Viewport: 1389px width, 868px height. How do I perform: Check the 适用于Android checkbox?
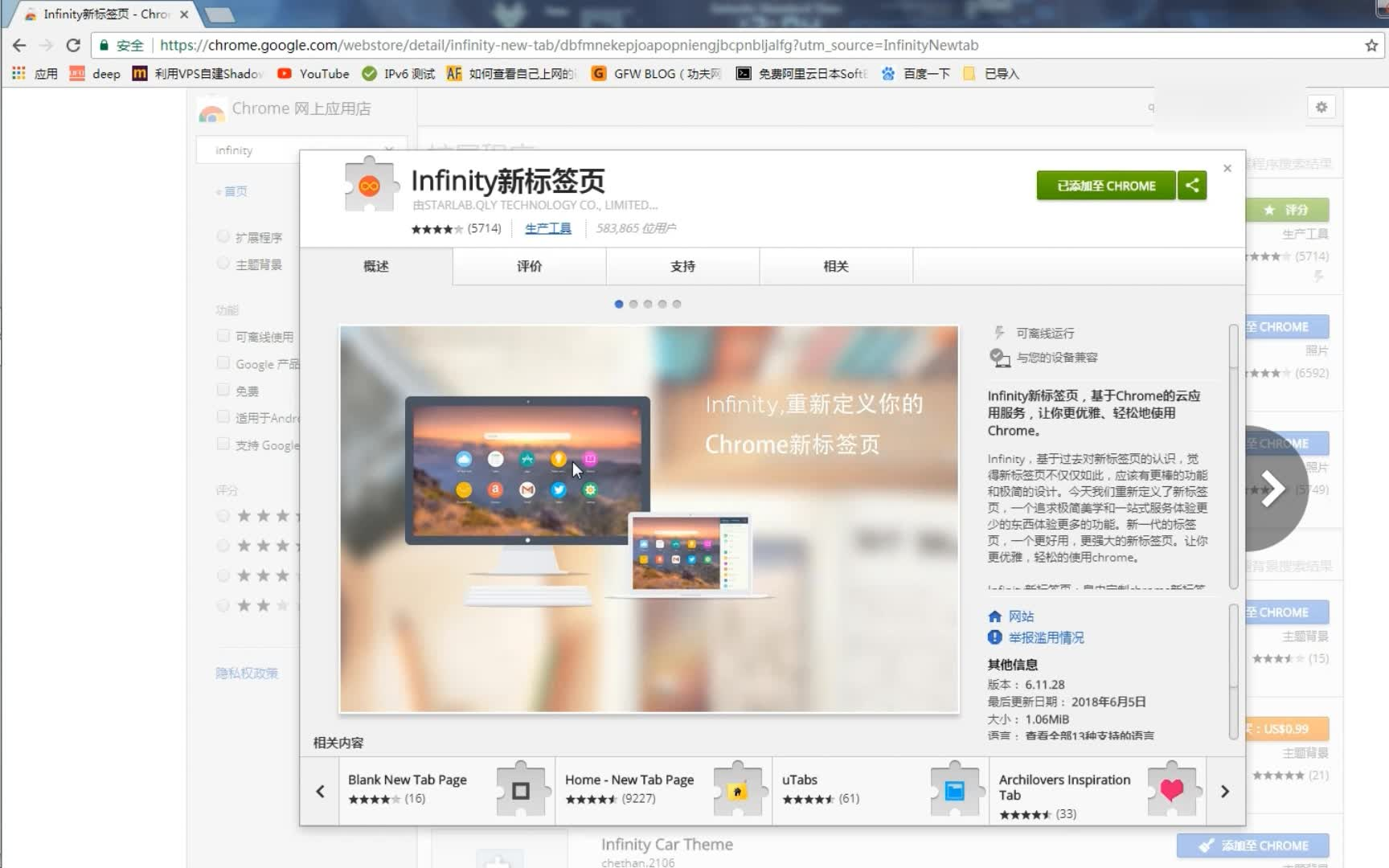coord(223,417)
